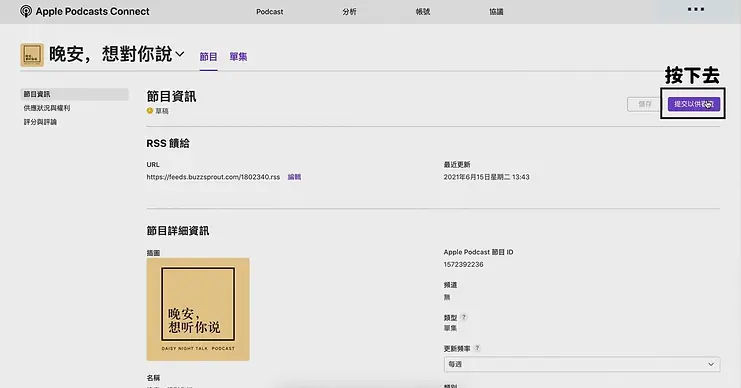Select 節目資訊 in the sidebar
The height and width of the screenshot is (388, 741).
(x=74, y=94)
